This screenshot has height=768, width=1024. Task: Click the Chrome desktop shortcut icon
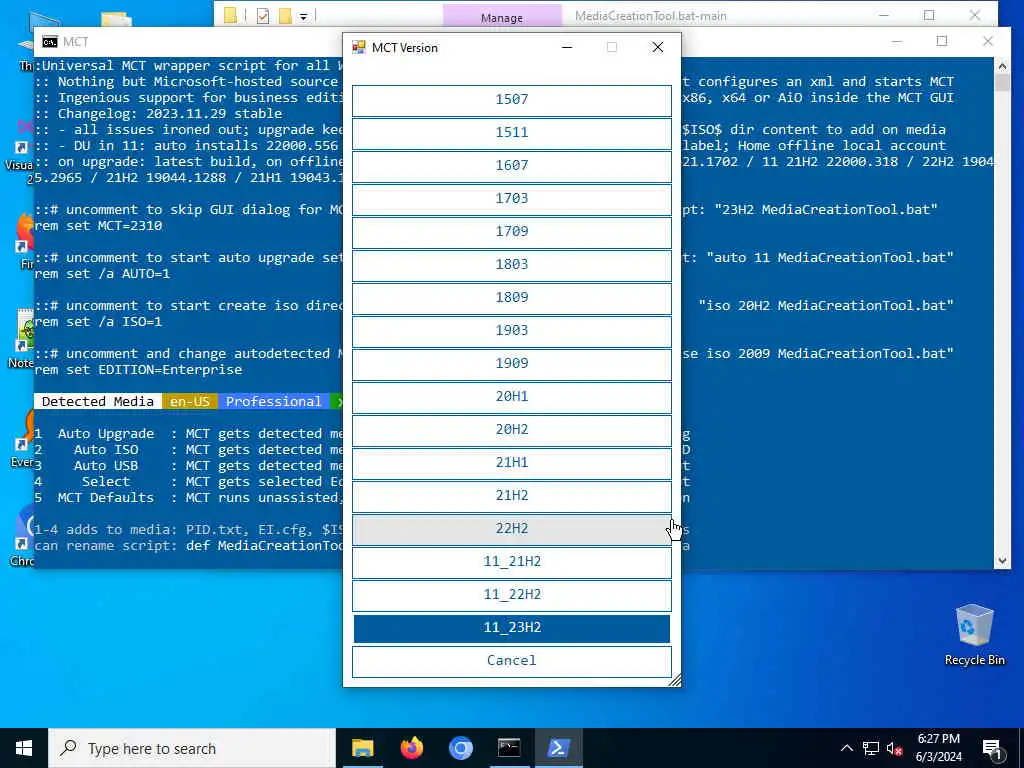(24, 530)
